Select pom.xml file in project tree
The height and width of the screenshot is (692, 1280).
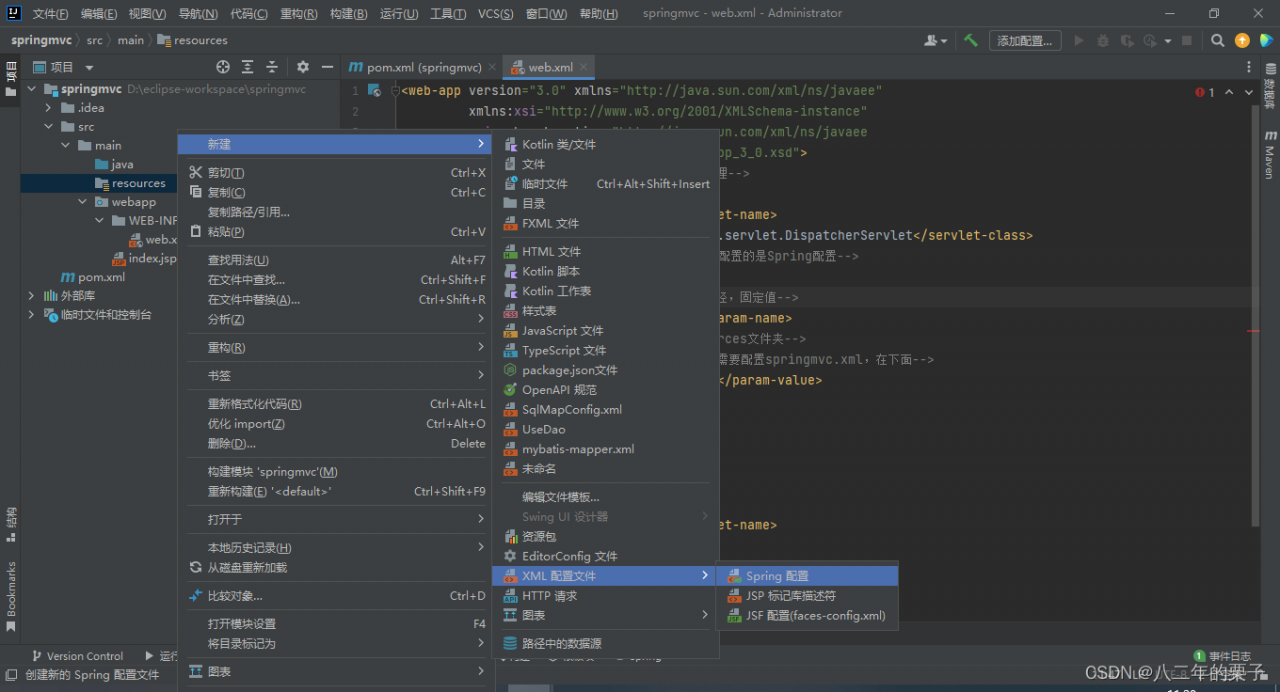101,277
